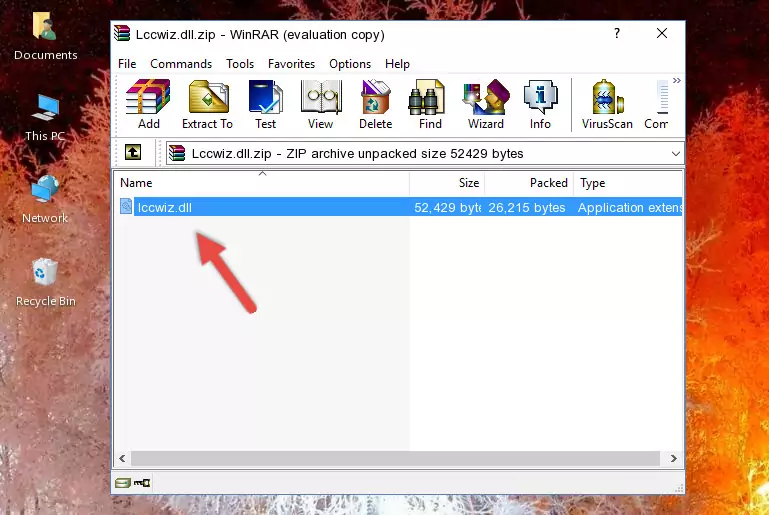Click the password key icon in status bar
The image size is (769, 515).
pos(142,483)
